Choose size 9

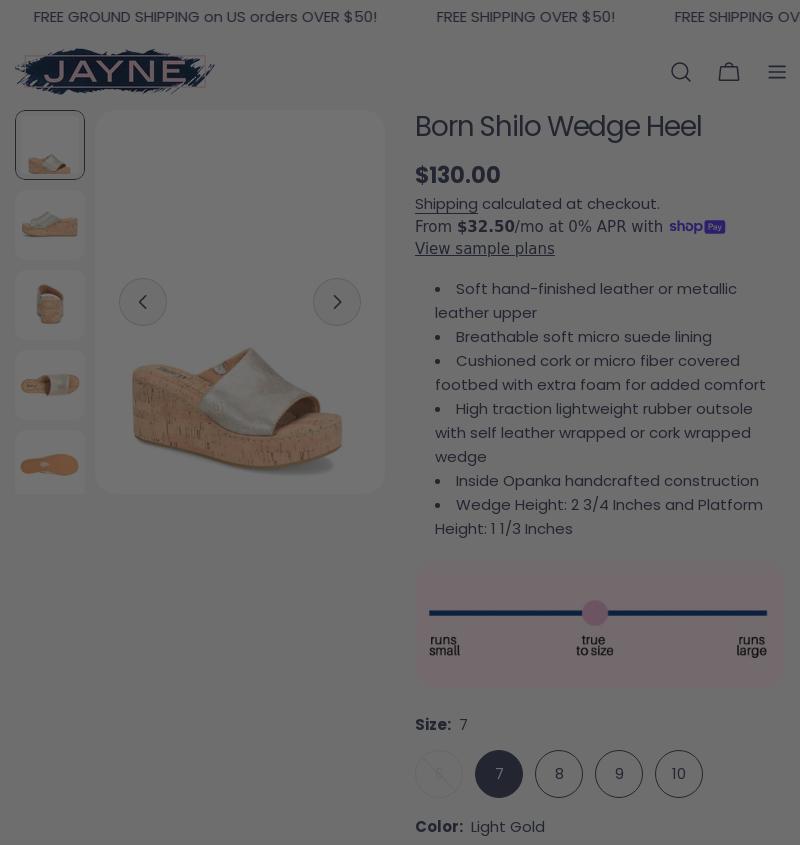point(619,774)
